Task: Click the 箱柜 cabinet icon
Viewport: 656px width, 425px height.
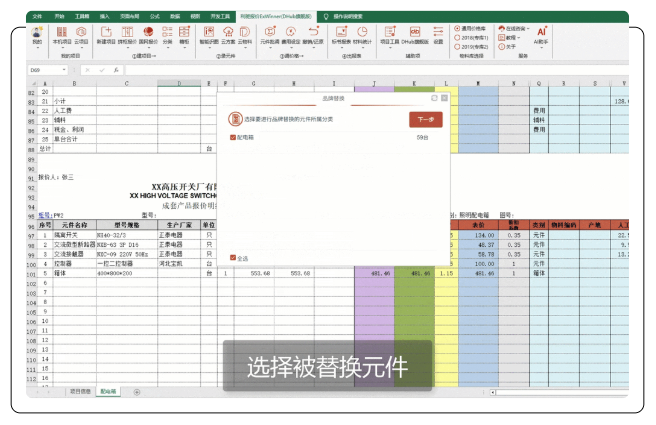Action: point(184,32)
